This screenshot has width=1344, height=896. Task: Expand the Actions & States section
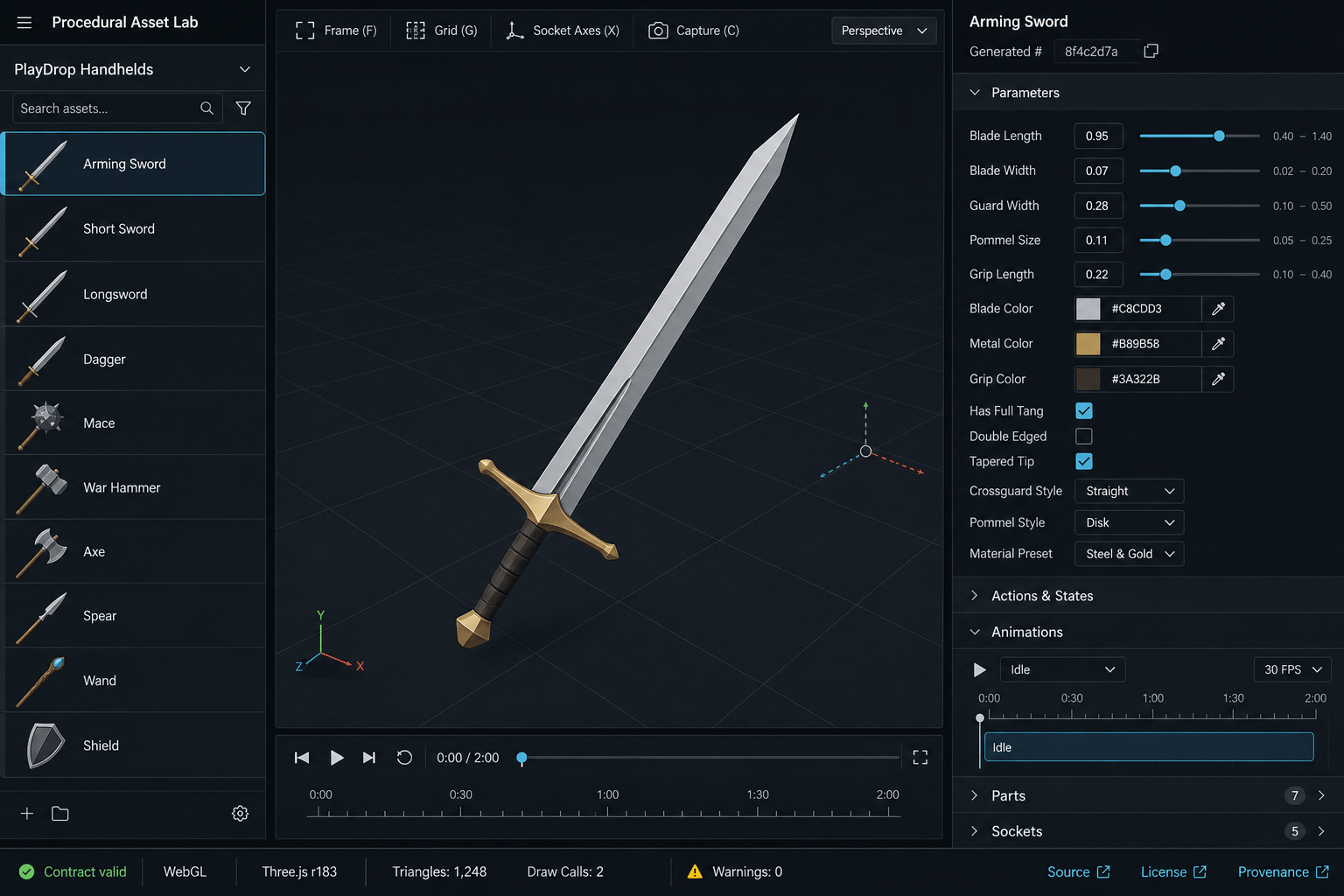[1148, 596]
